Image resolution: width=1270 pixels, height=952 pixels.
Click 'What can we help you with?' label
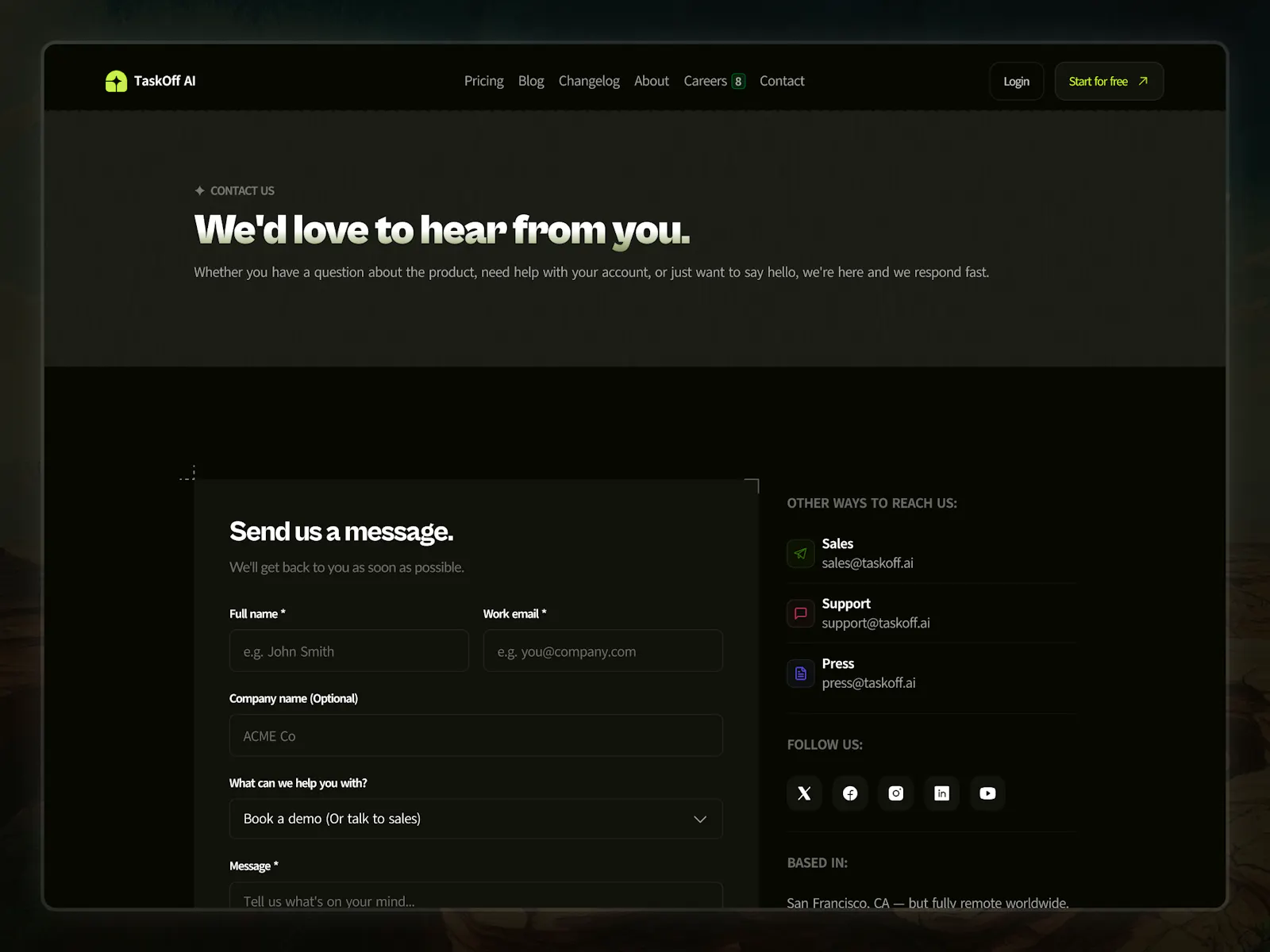[298, 783]
